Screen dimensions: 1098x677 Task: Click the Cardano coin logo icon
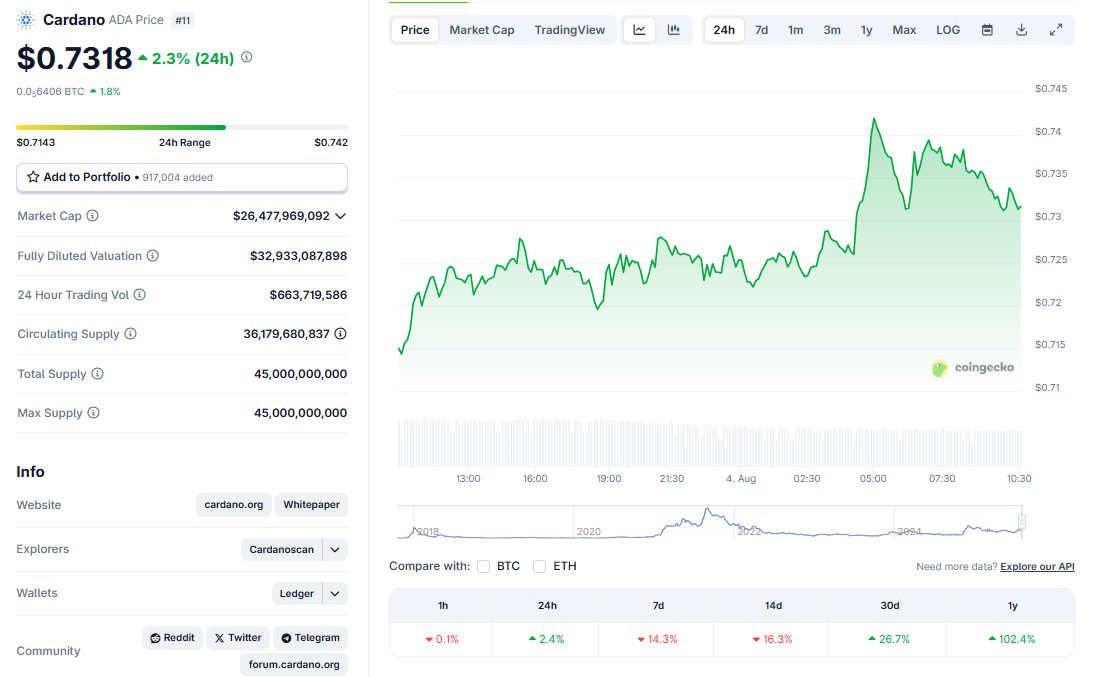tap(26, 20)
